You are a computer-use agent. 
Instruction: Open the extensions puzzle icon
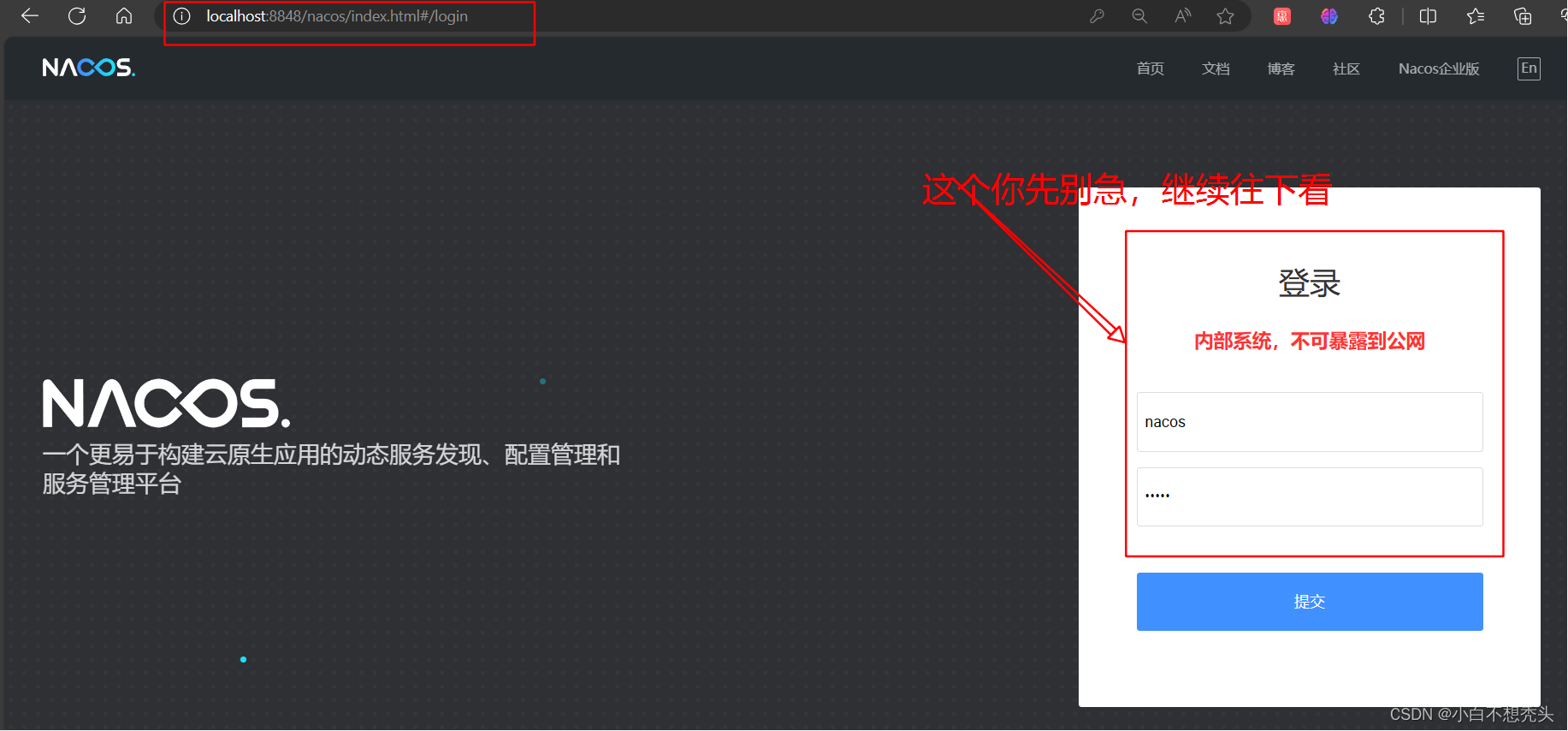click(1376, 16)
